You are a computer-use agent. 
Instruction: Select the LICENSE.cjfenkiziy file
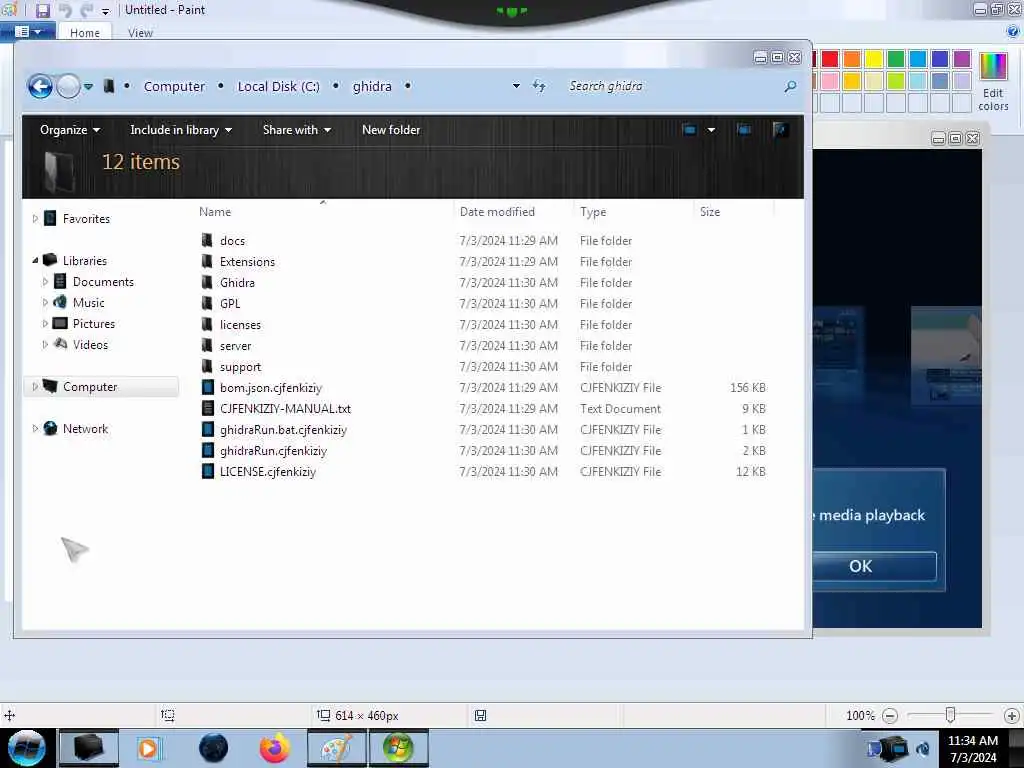pyautogui.click(x=268, y=472)
